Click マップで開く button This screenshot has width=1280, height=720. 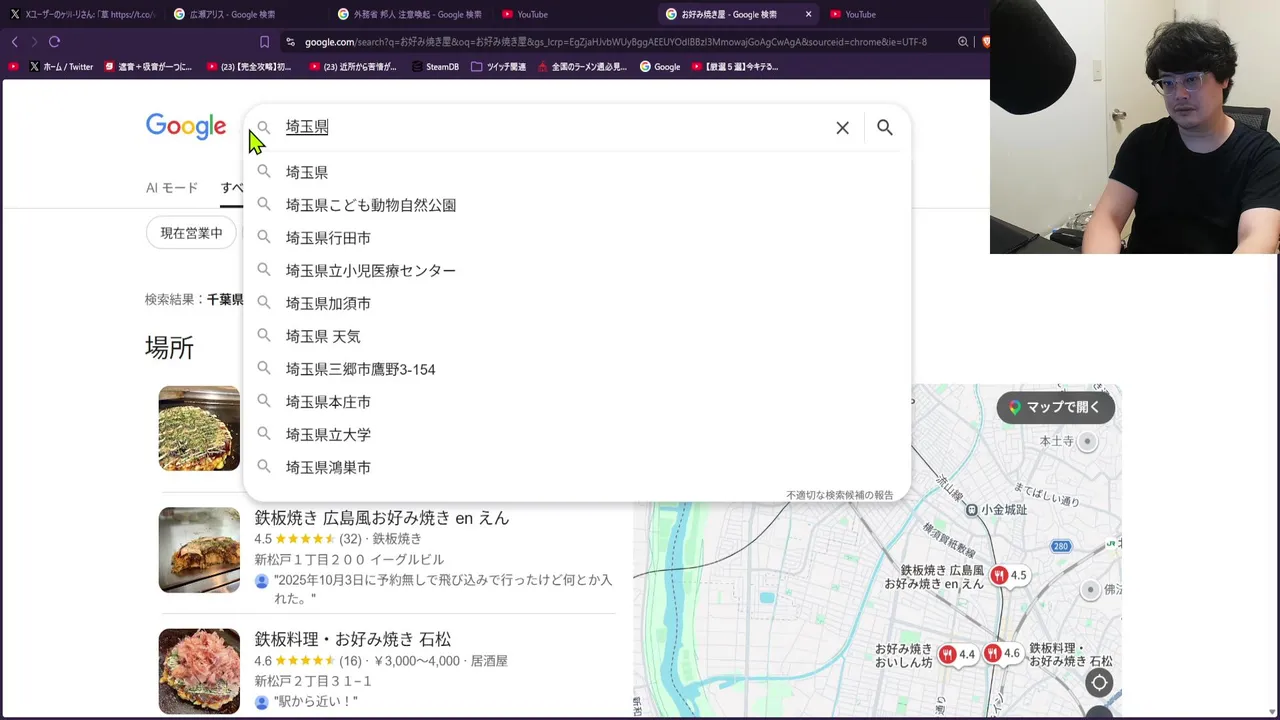pyautogui.click(x=1055, y=407)
